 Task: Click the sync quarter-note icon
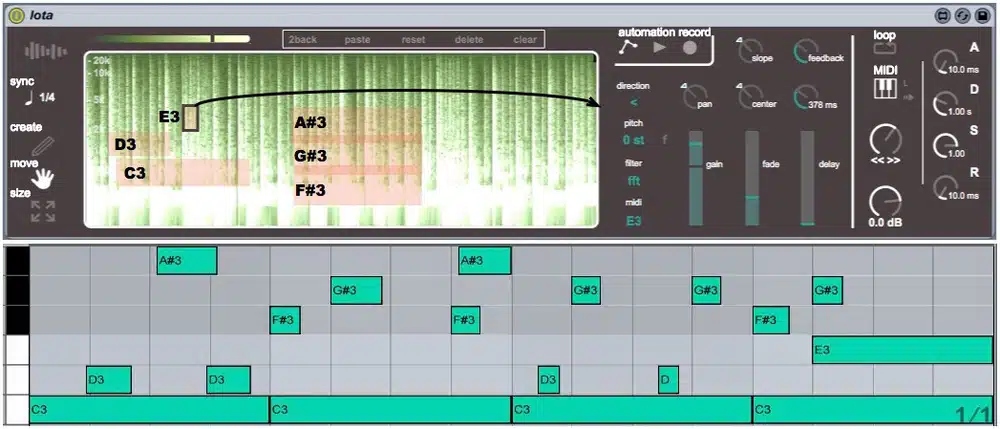[29, 98]
